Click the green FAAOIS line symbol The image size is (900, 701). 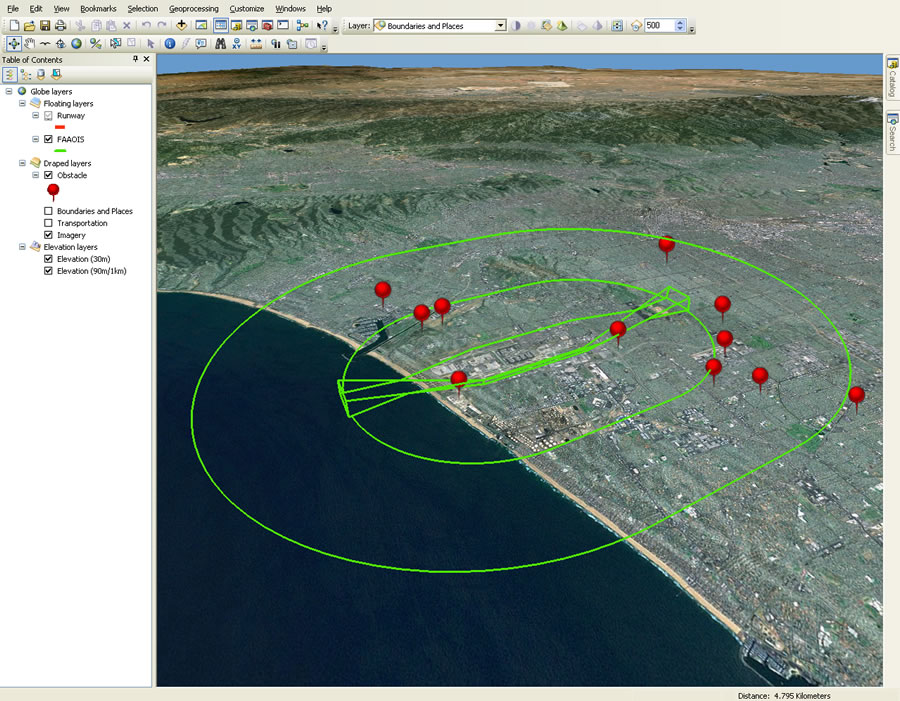60,152
